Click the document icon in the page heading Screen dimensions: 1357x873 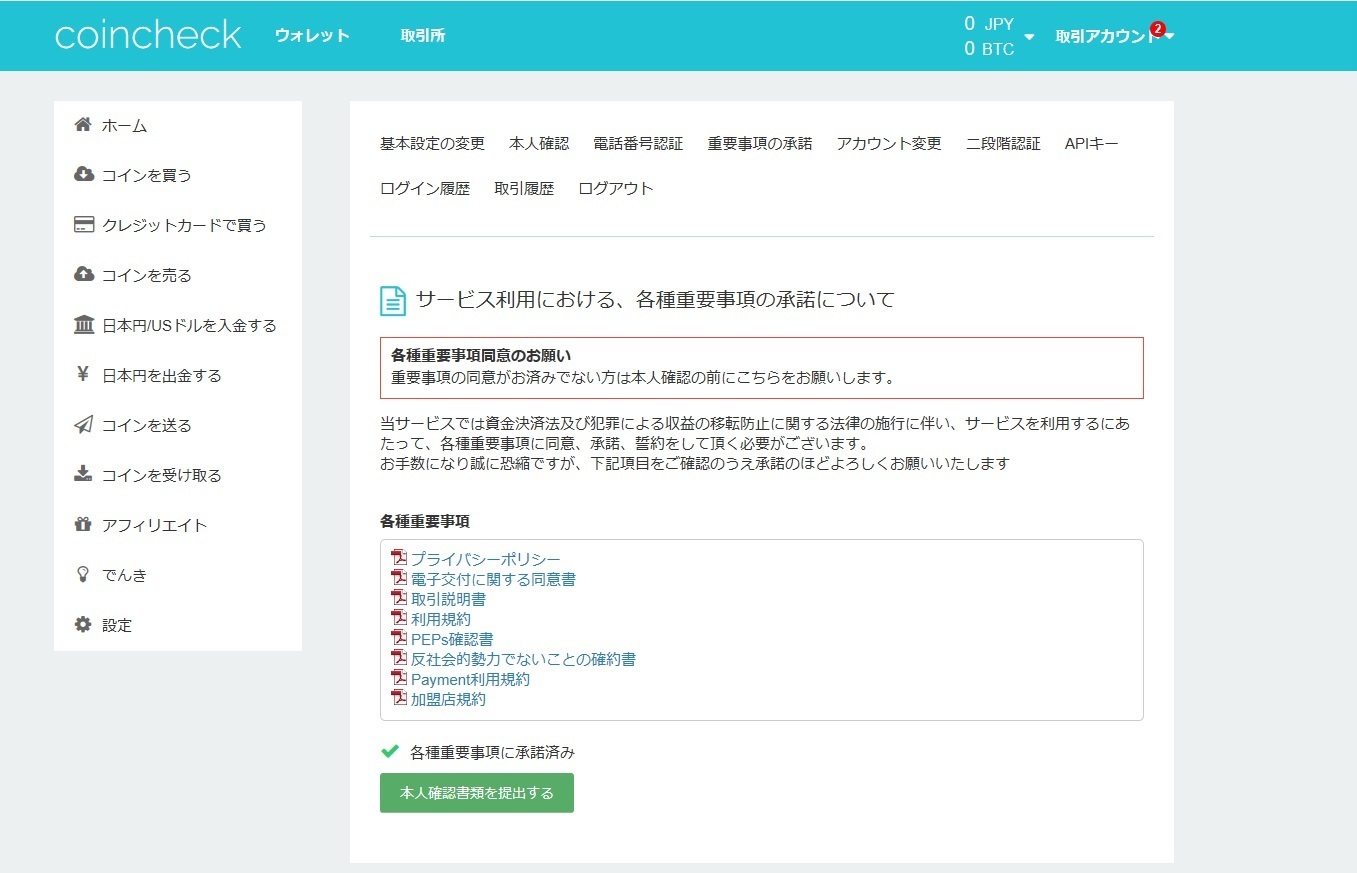393,300
